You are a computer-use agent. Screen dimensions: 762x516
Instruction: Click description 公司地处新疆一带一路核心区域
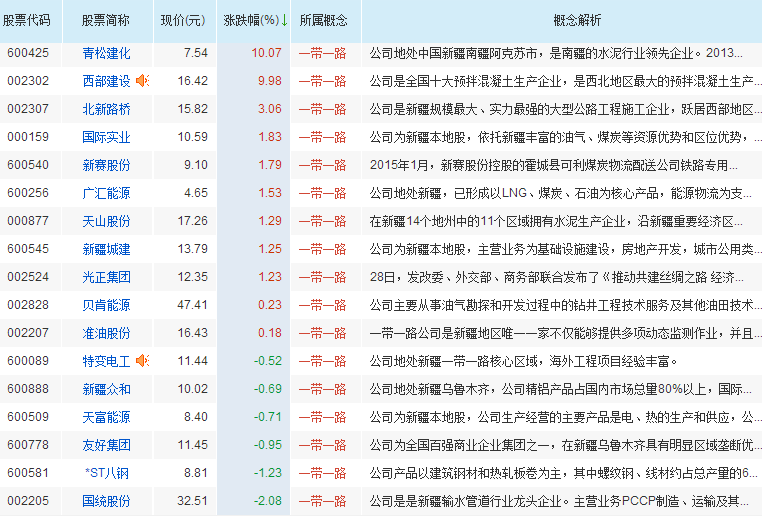tap(523, 361)
